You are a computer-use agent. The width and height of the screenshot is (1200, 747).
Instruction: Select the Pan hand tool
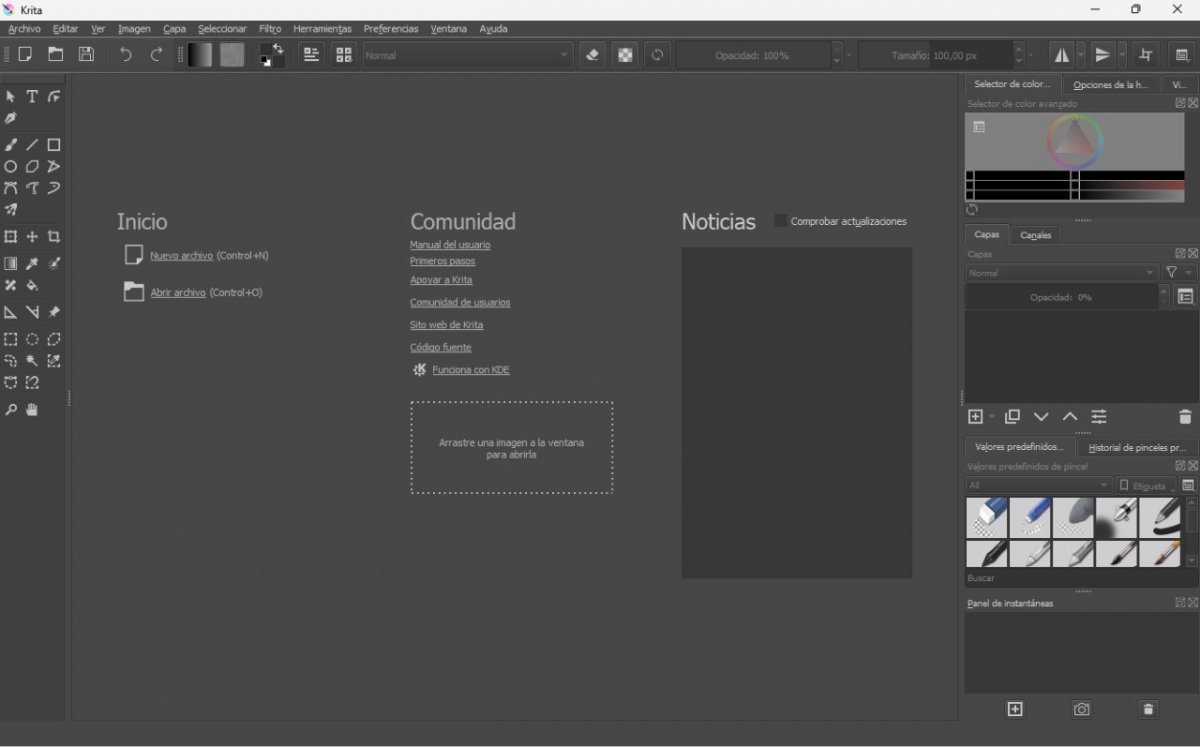point(32,410)
